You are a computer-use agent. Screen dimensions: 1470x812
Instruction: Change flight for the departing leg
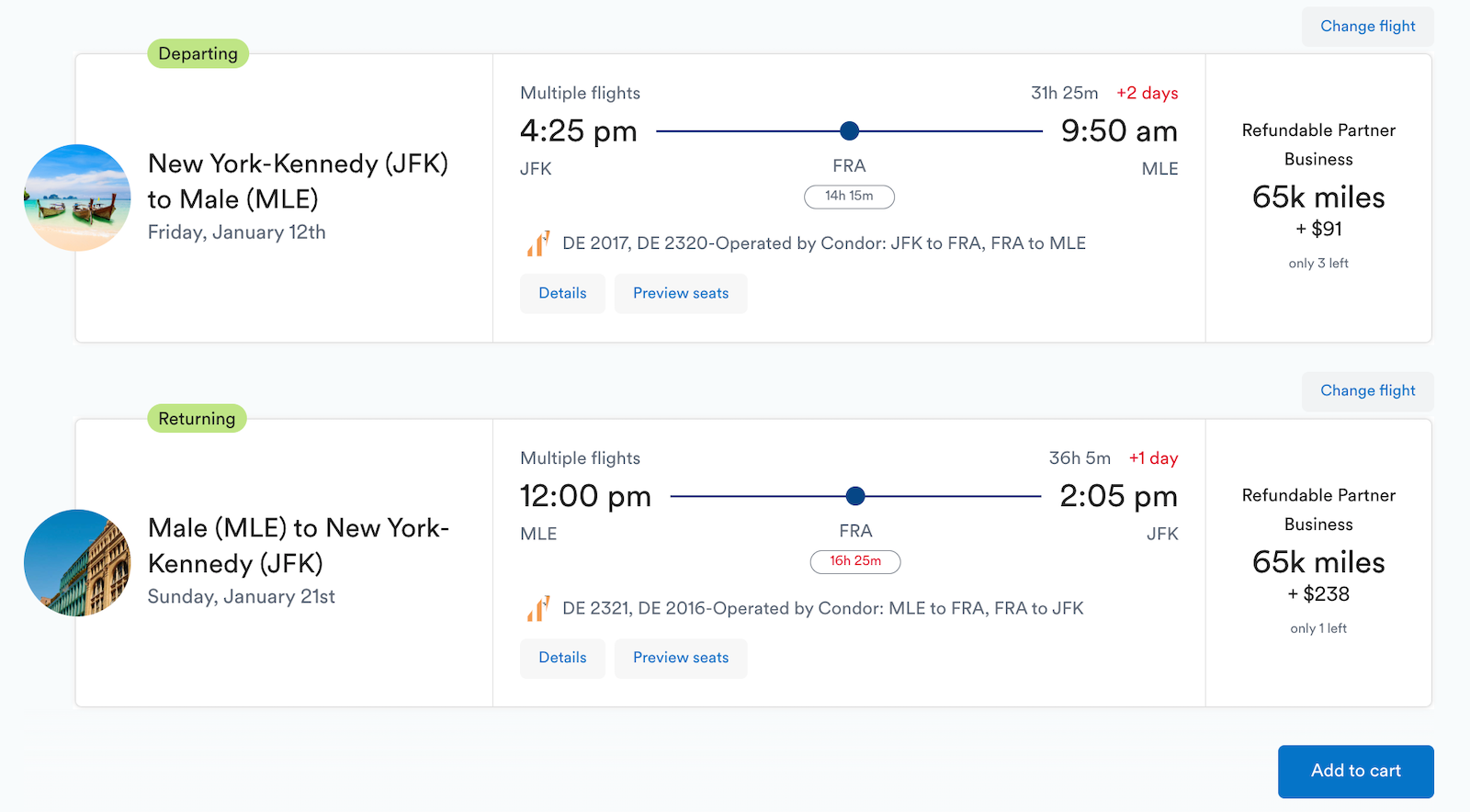(1367, 26)
